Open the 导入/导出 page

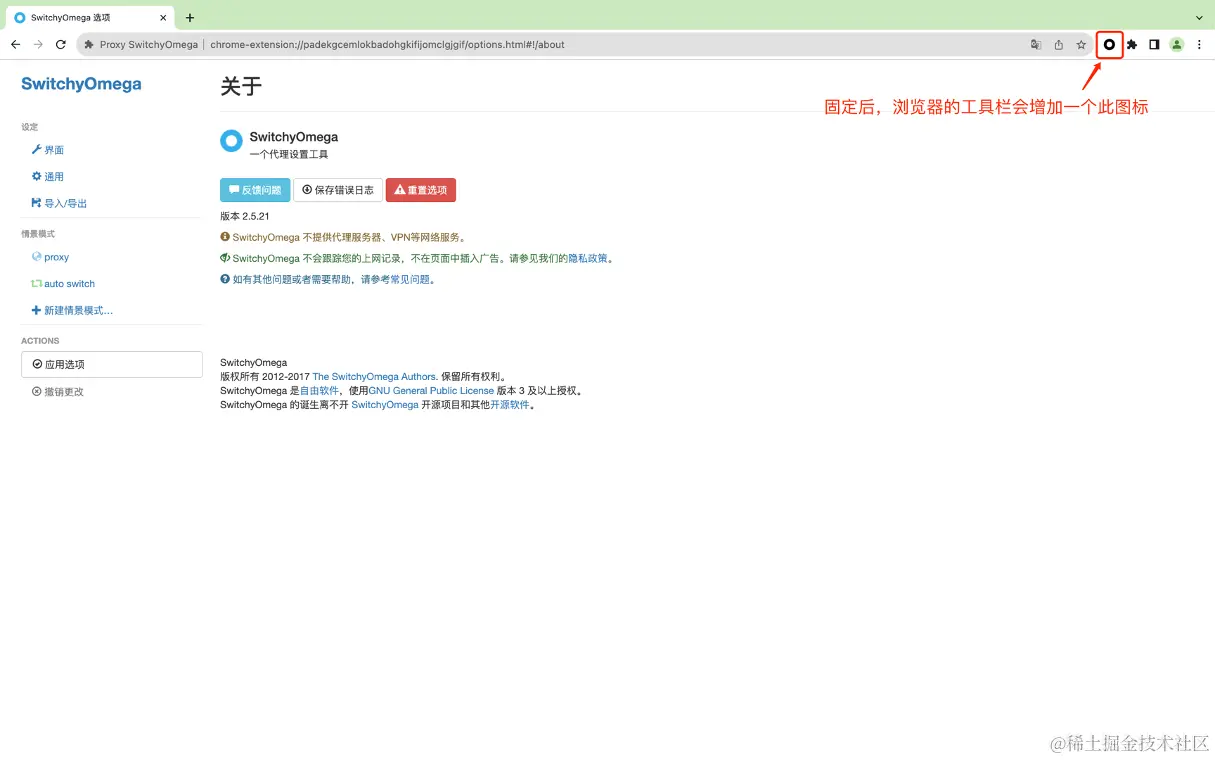click(x=59, y=203)
